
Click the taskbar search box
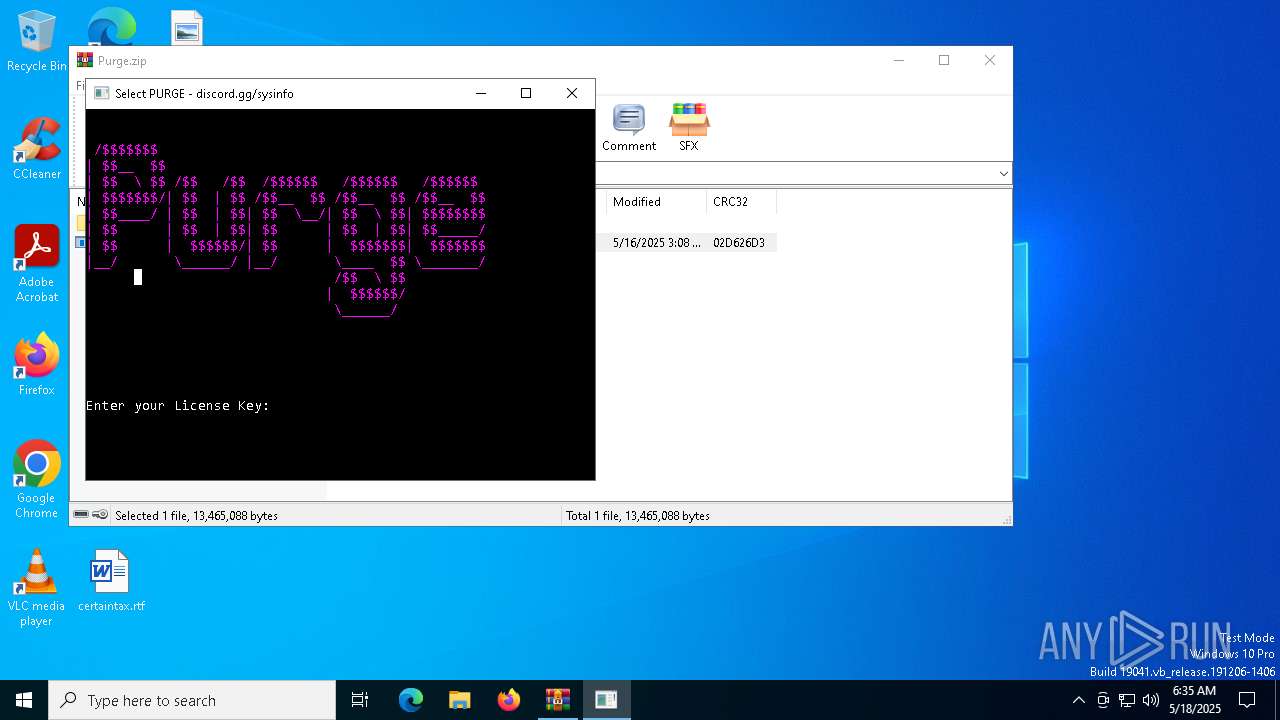(x=192, y=700)
